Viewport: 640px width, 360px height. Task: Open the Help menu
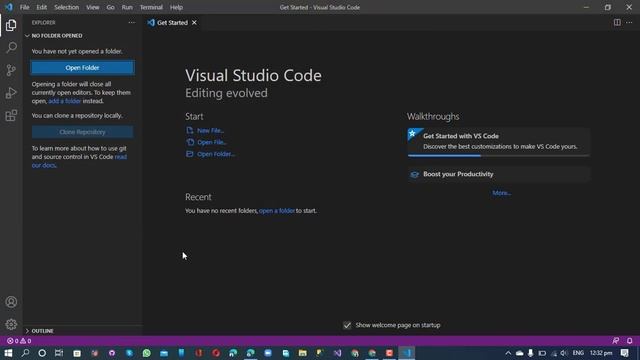point(176,7)
